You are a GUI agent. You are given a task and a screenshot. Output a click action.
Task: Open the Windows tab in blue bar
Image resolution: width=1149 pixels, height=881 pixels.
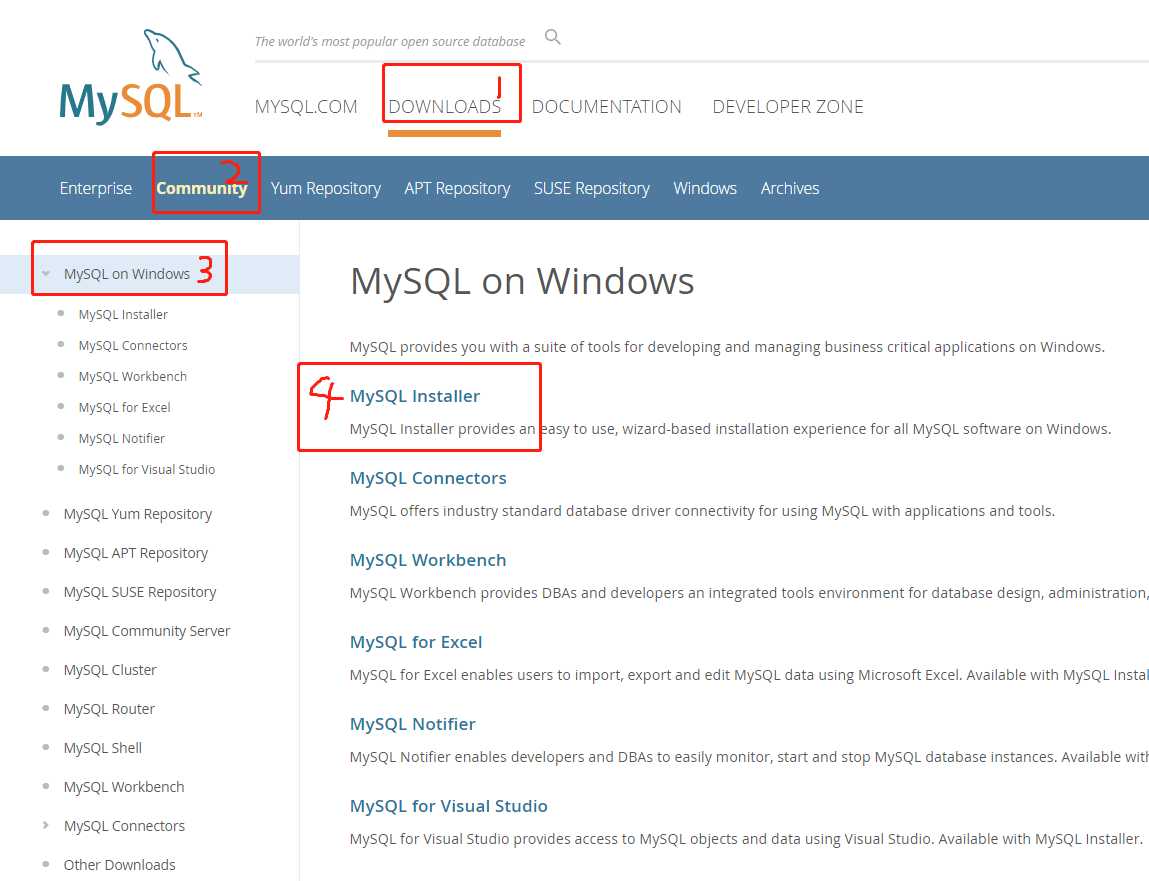click(x=705, y=188)
